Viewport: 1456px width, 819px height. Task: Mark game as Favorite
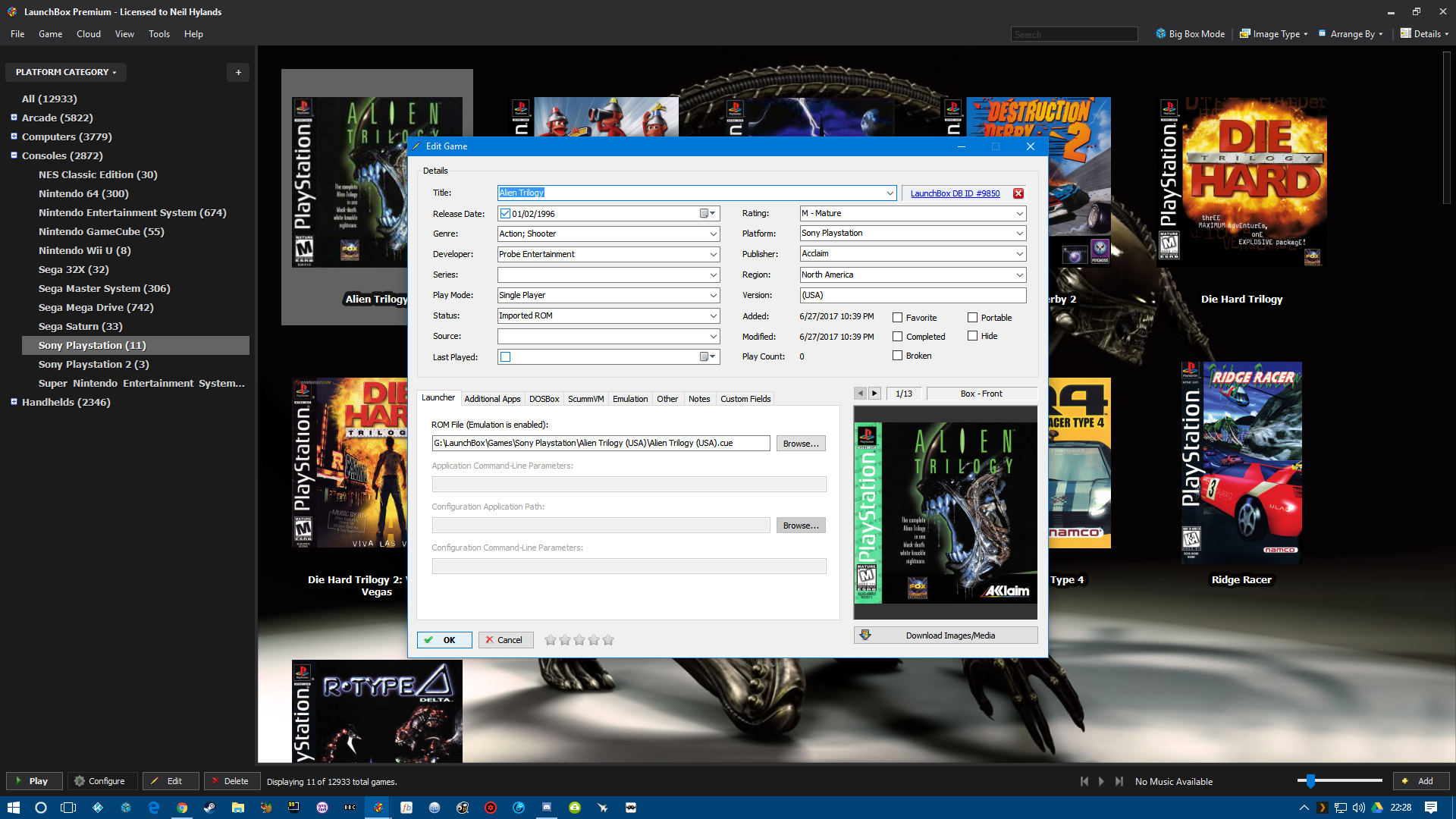point(898,318)
